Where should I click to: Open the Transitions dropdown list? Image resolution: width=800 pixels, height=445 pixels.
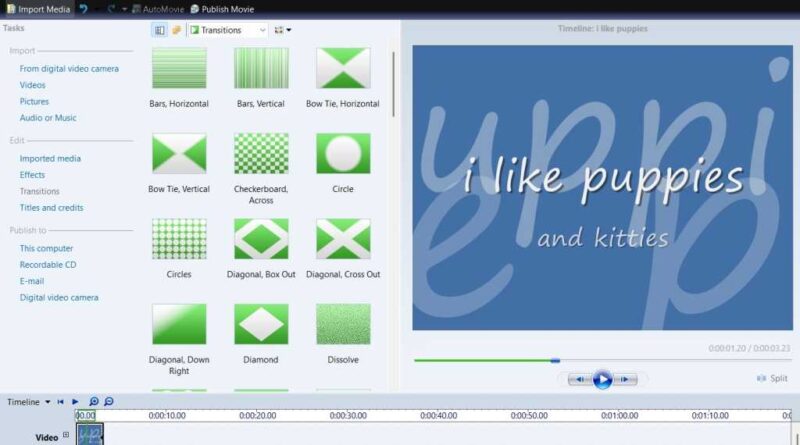point(228,30)
